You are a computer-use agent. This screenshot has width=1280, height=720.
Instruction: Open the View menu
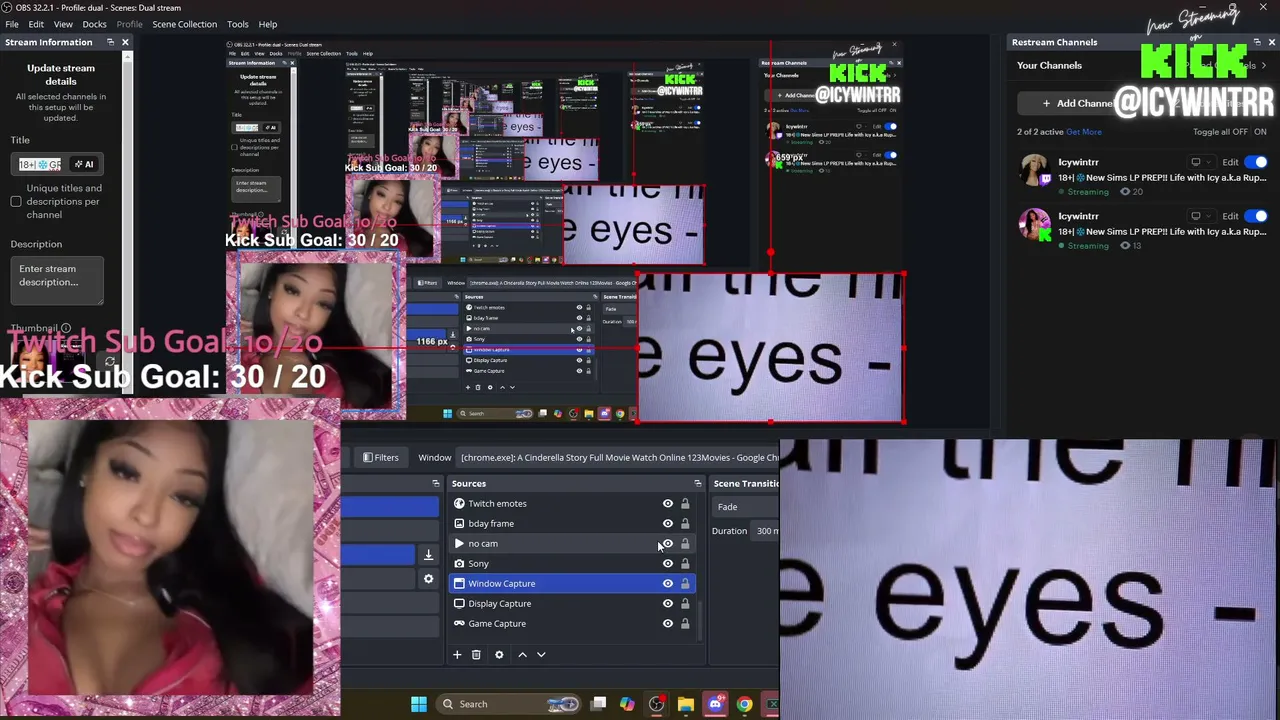coord(63,24)
